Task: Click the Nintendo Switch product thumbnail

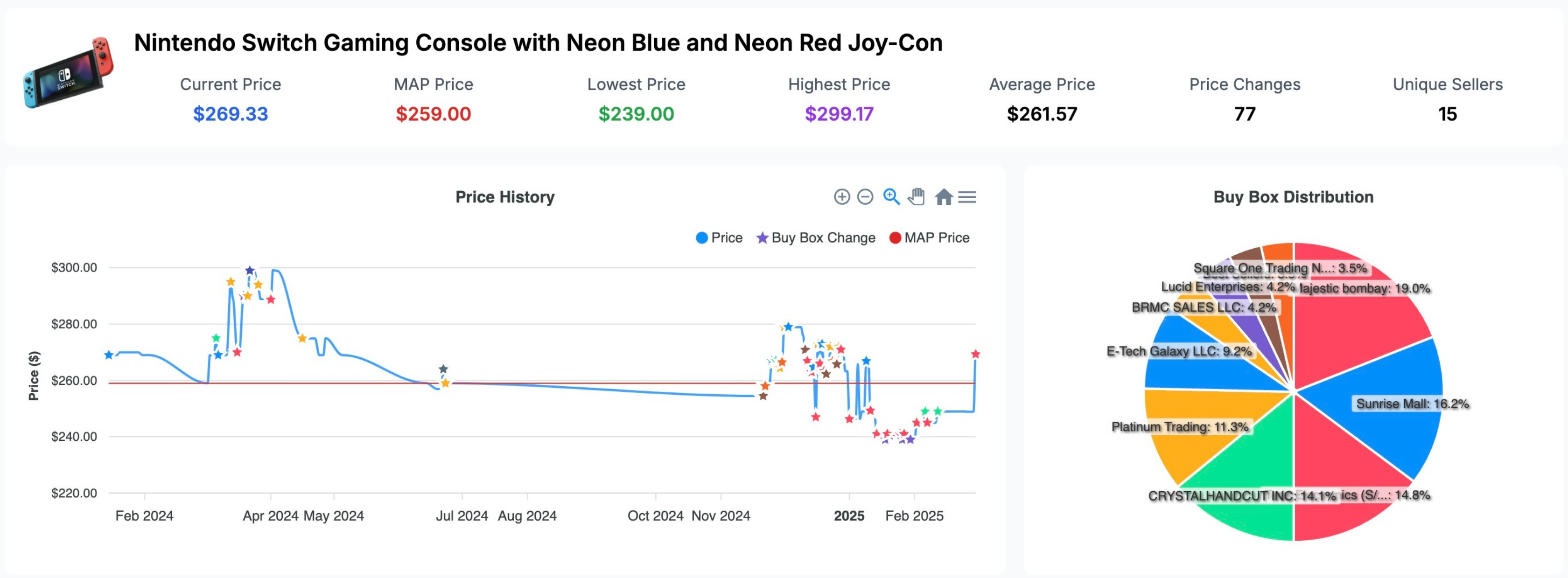Action: 68,73
